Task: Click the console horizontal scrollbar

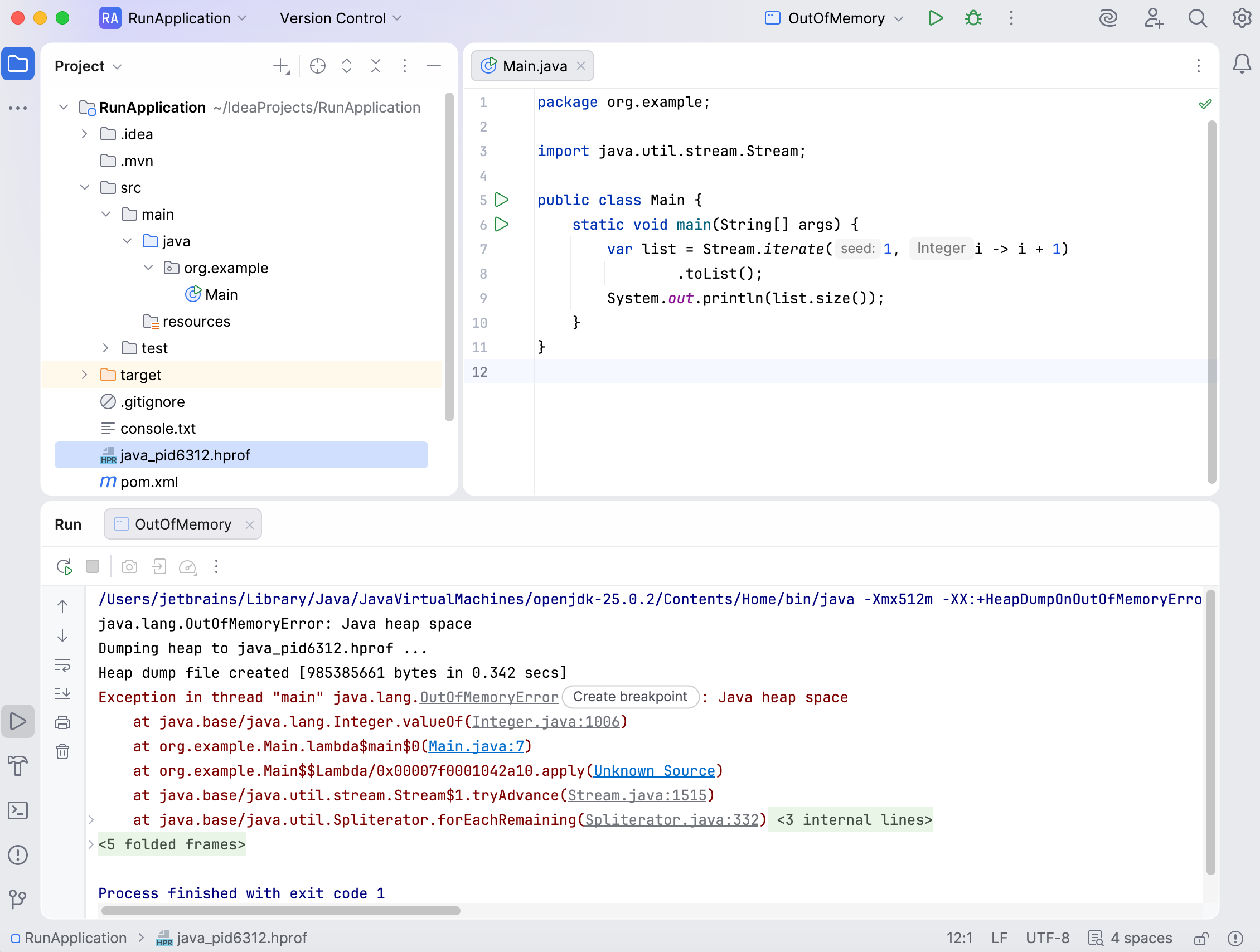Action: point(280,910)
